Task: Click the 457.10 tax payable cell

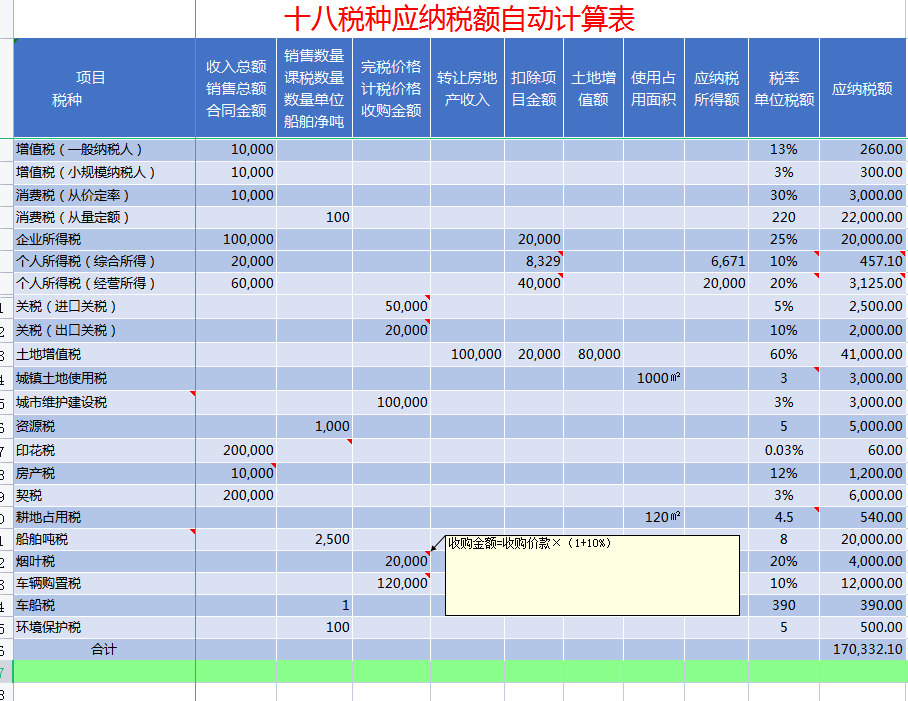Action: pyautogui.click(x=862, y=261)
